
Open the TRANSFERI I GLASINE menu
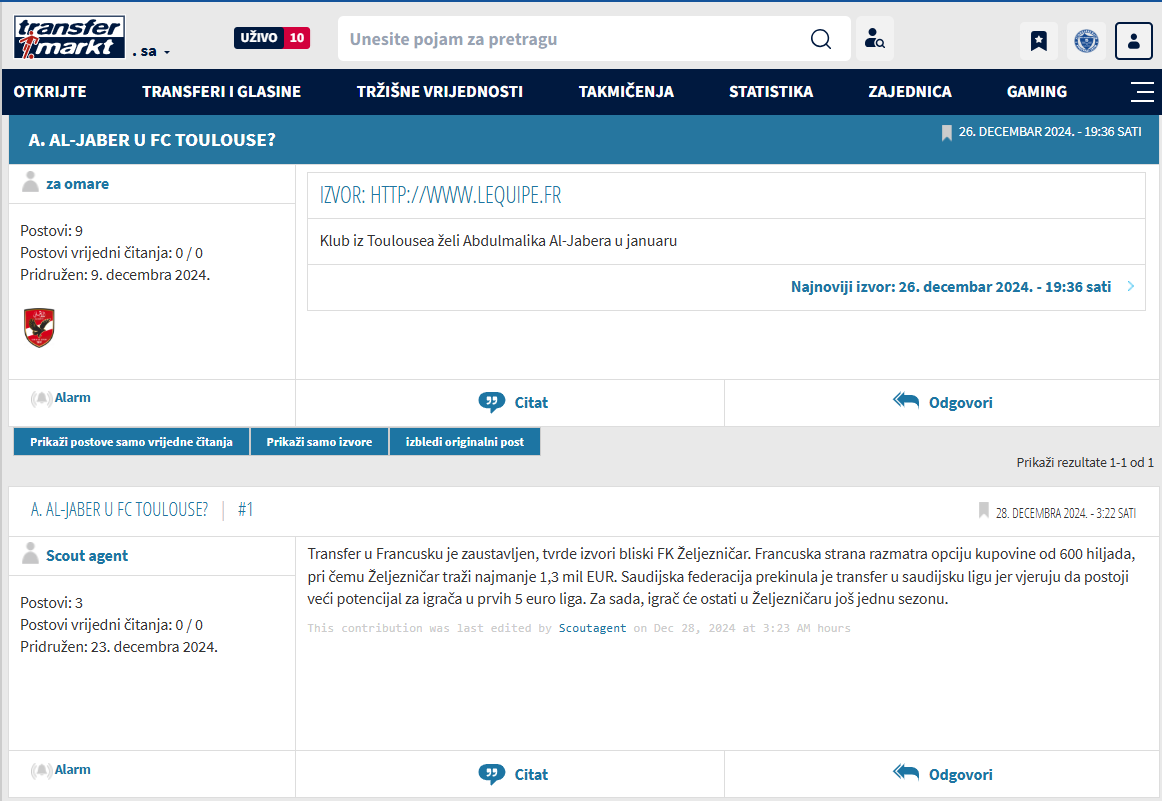(x=221, y=92)
